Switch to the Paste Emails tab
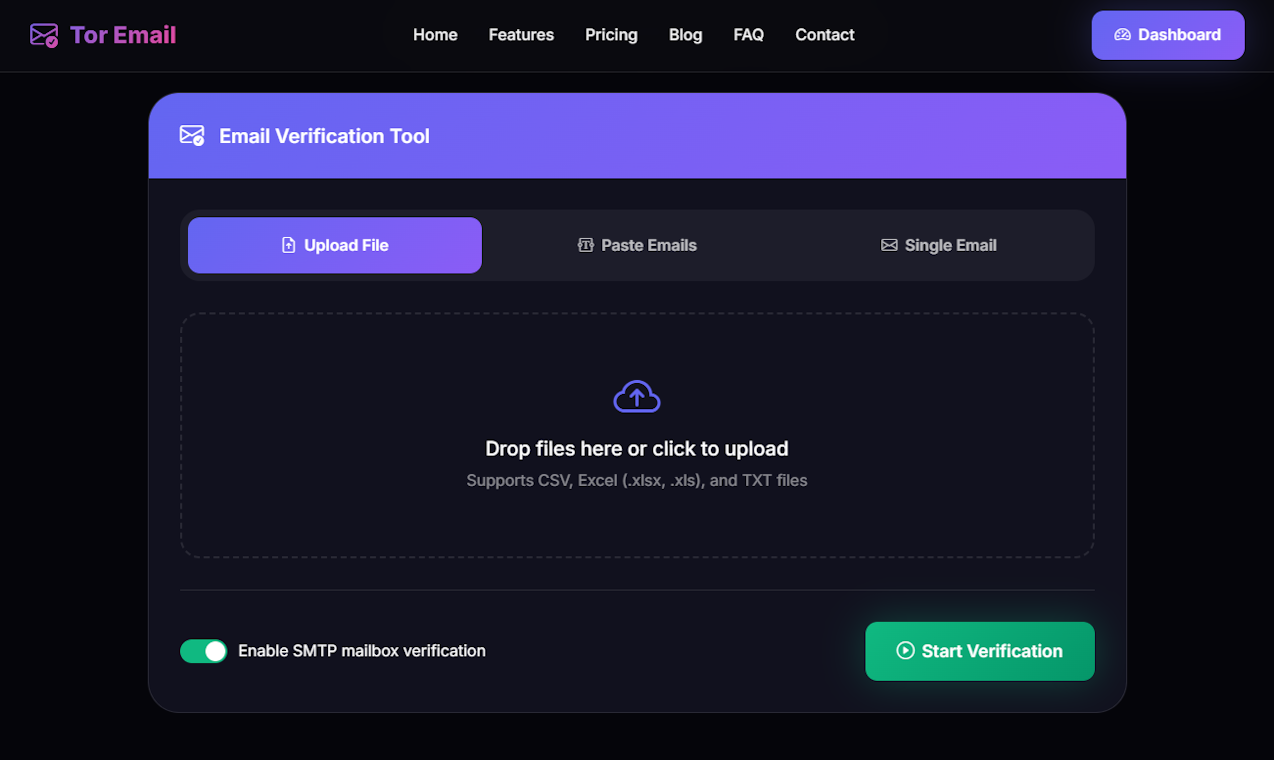 [637, 244]
